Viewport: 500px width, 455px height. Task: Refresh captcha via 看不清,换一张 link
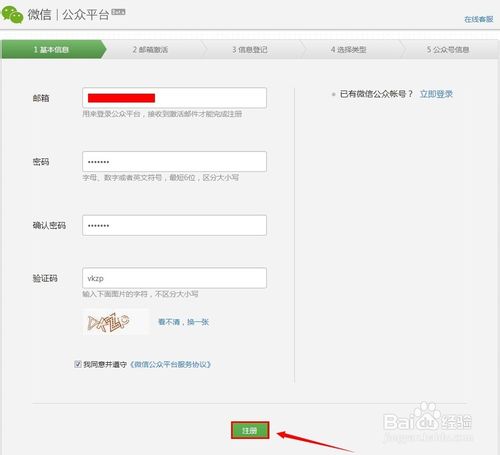click(183, 322)
